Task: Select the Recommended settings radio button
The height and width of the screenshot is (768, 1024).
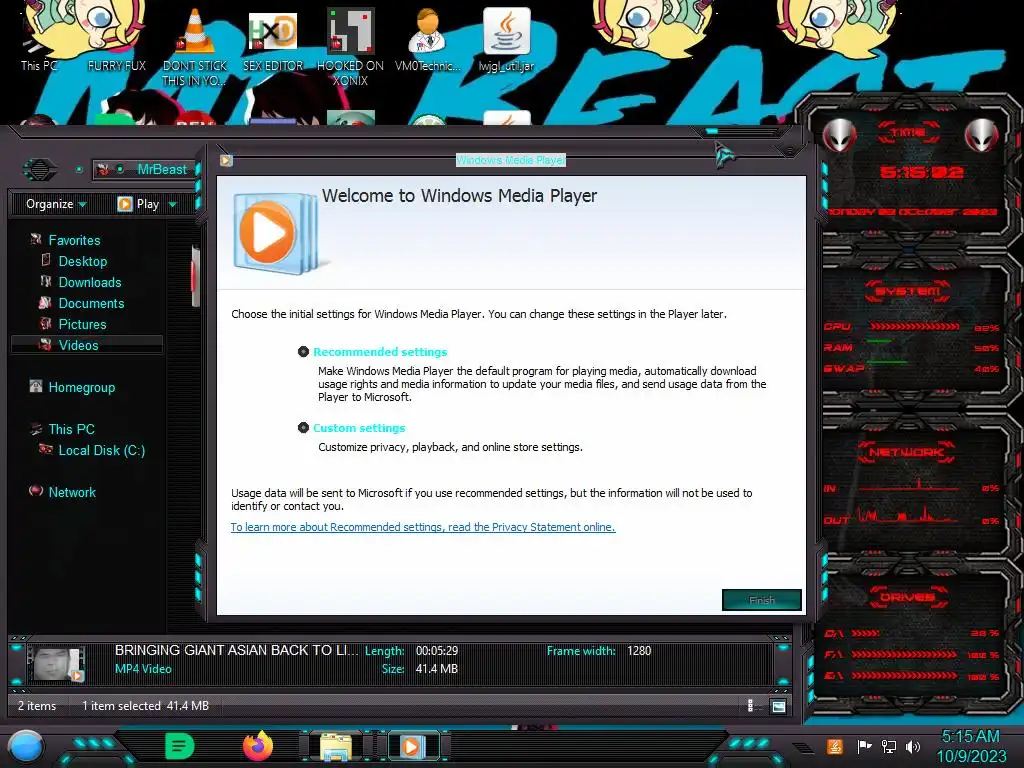Action: 303,352
